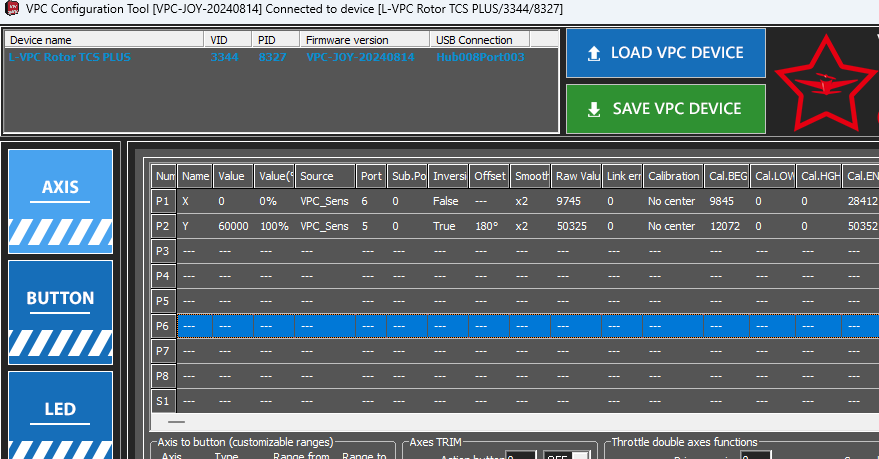Viewport: 879px width, 459px height.
Task: Click the Port column header
Action: pyautogui.click(x=371, y=176)
